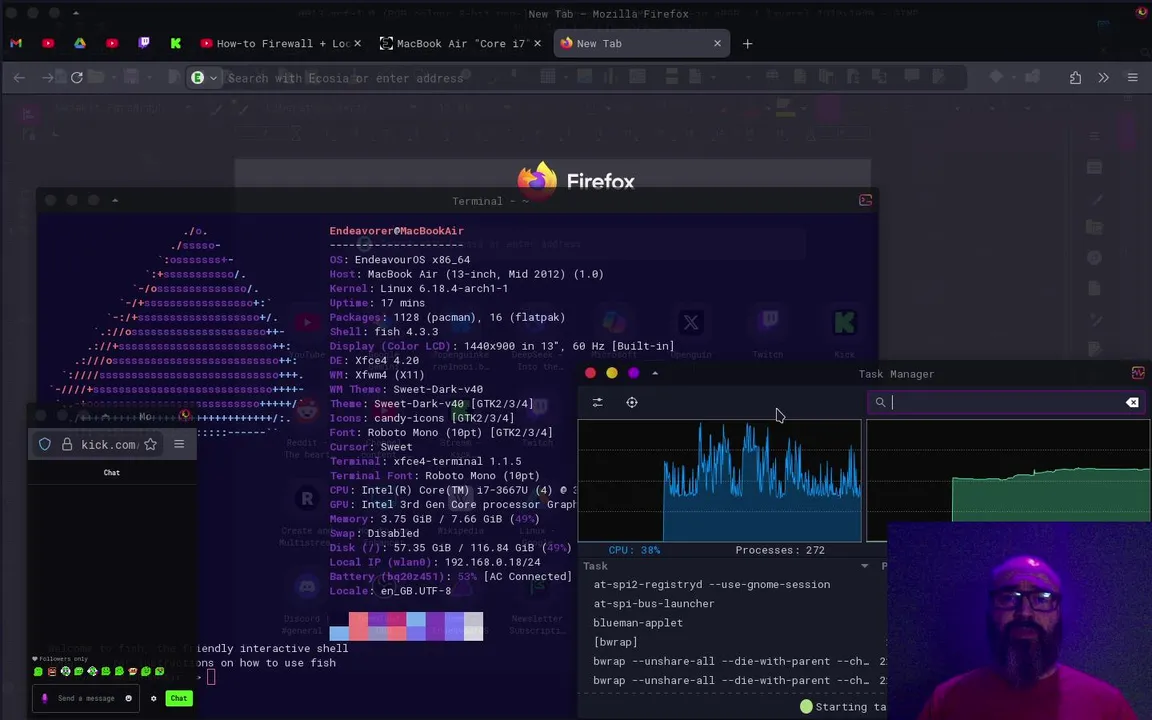The height and width of the screenshot is (720, 1152).
Task: Open the Terminal window menu arrow in its title bar
Action: click(115, 200)
